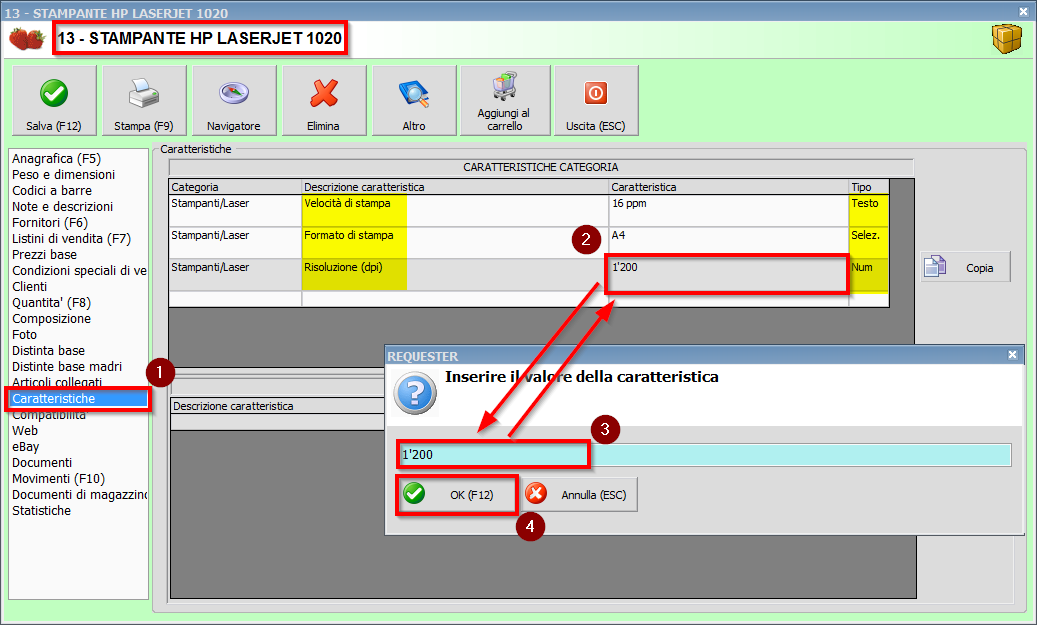
Task: Select Movimenti (F10) in sidebar
Action: click(58, 478)
